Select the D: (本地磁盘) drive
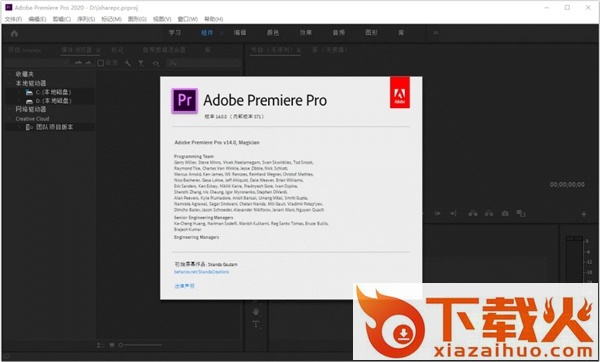Viewport: 600px width, 362px height. (x=53, y=101)
